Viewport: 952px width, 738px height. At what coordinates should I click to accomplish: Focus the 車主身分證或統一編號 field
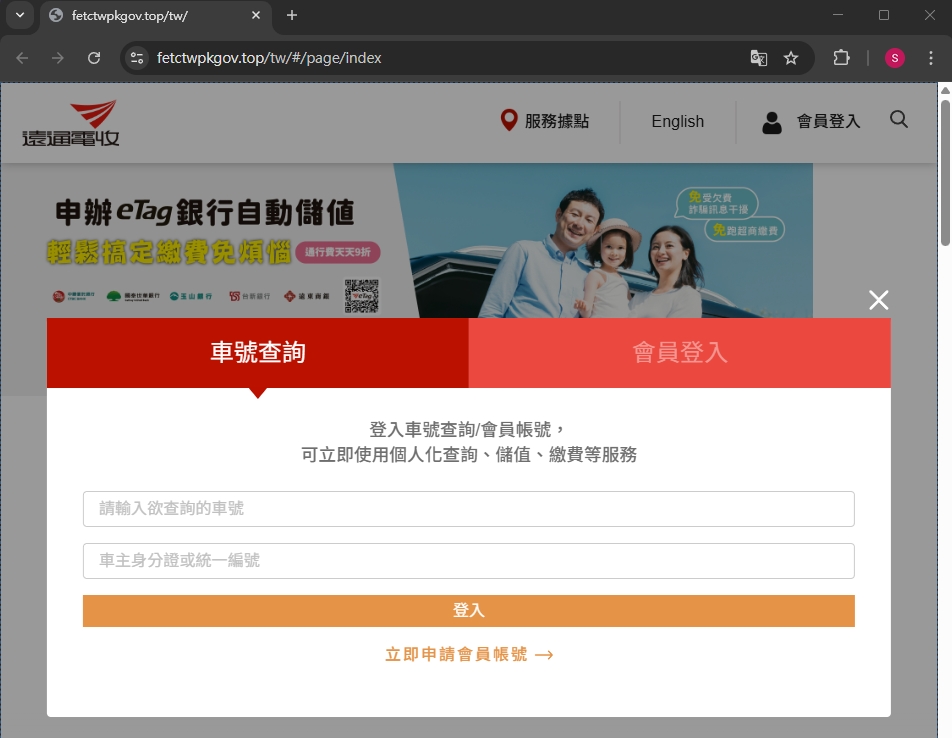469,561
